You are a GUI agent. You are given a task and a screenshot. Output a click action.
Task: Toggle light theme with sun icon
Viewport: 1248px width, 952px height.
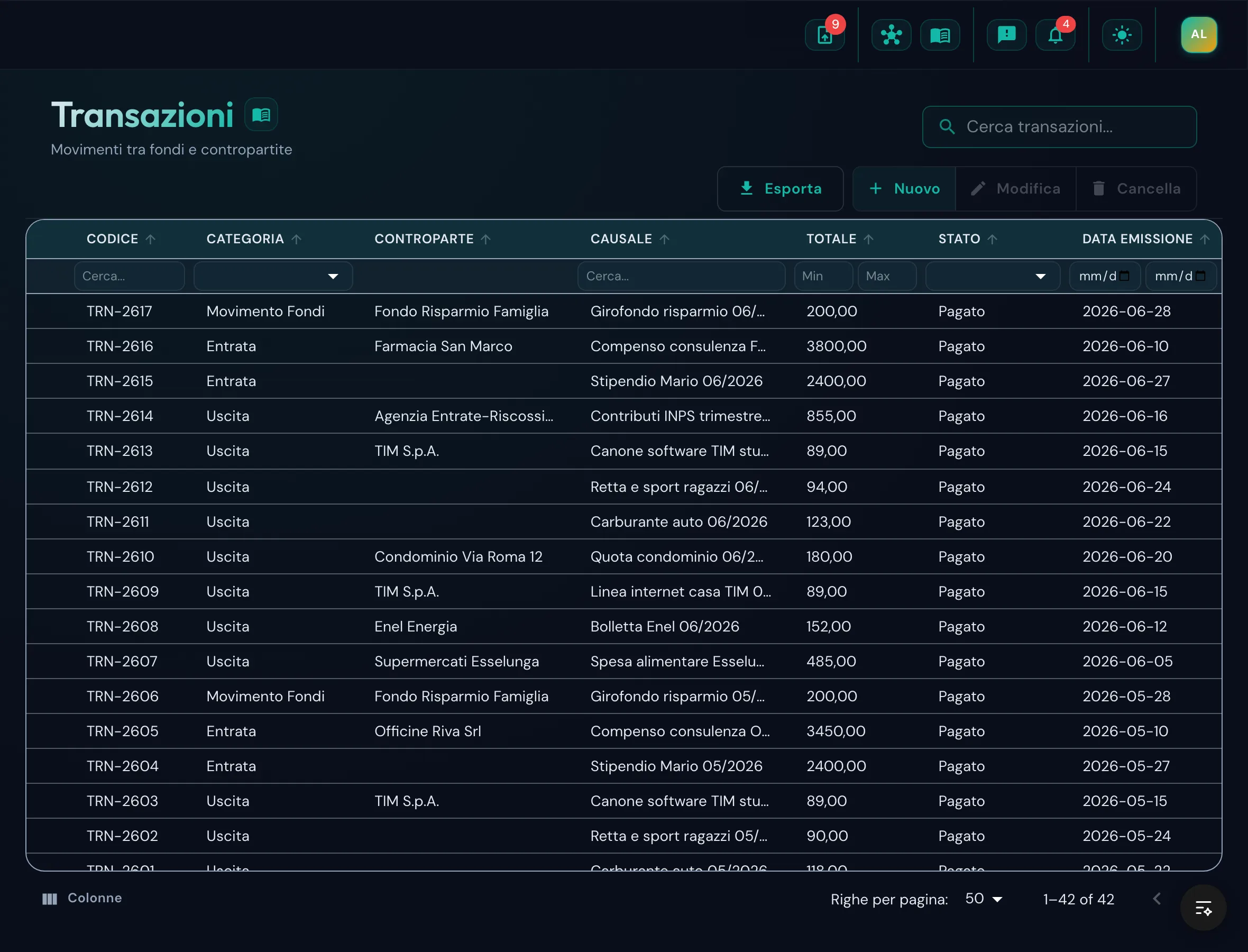click(1122, 35)
